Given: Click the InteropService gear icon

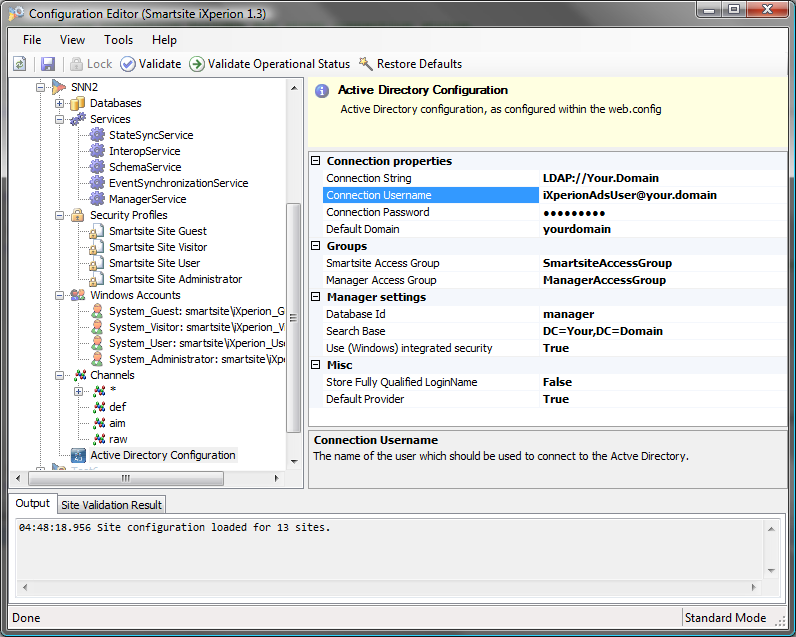Looking at the screenshot, I should (97, 151).
